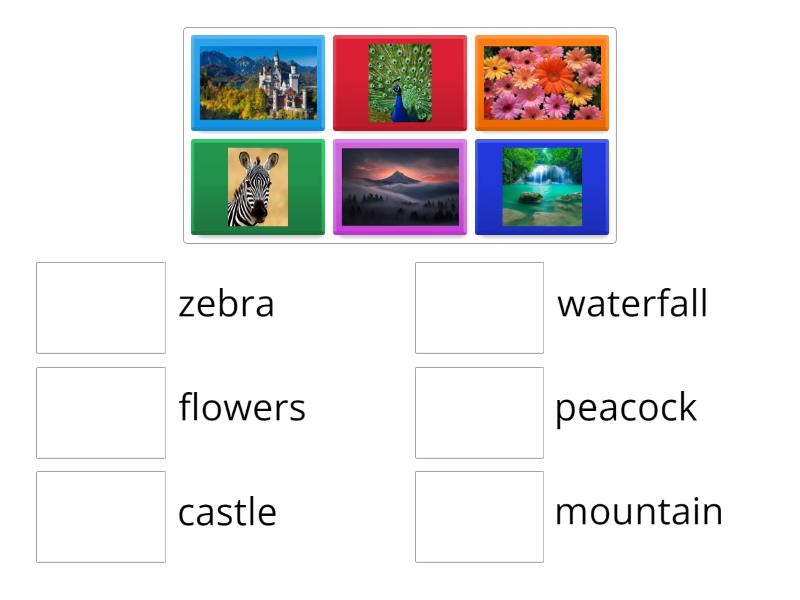This screenshot has width=800, height=600.
Task: Select the zebra picture thumbnail
Action: click(x=257, y=187)
